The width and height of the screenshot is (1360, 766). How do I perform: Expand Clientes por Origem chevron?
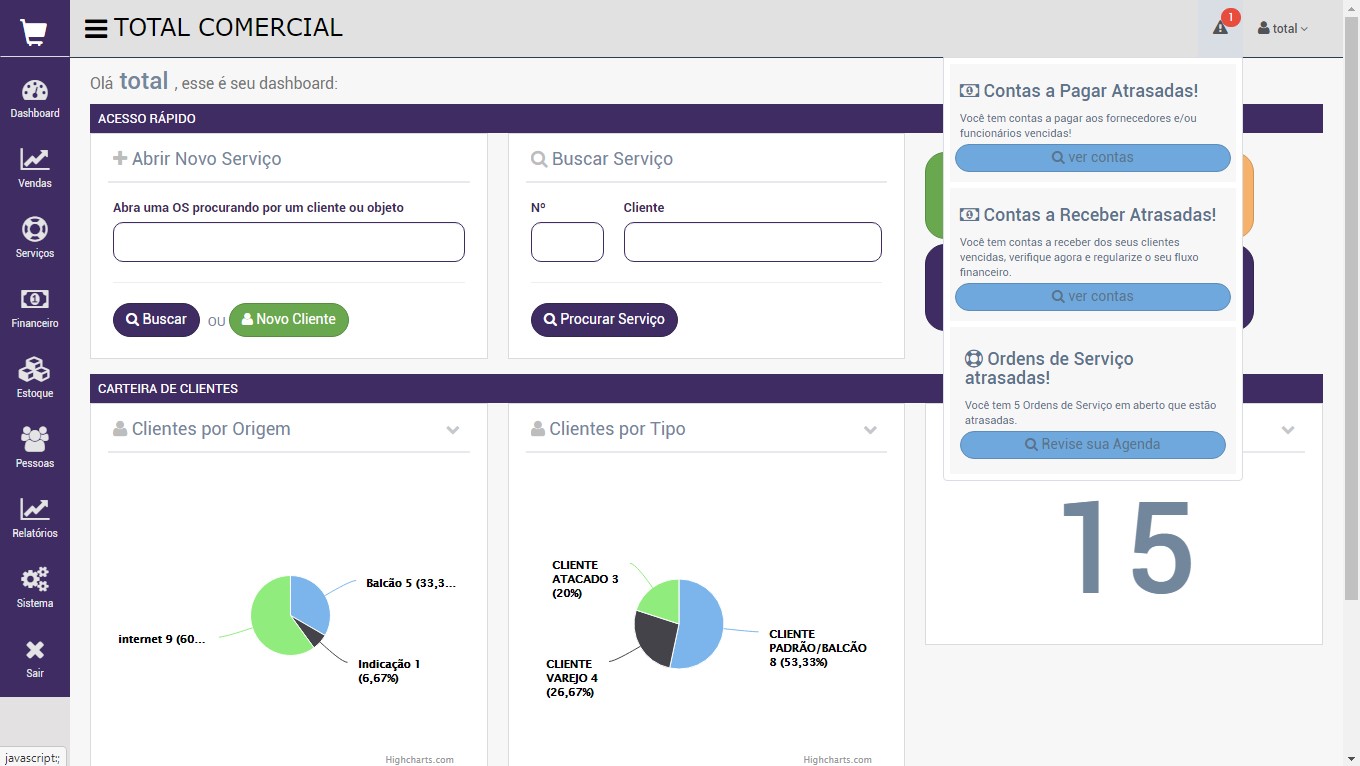(x=453, y=430)
